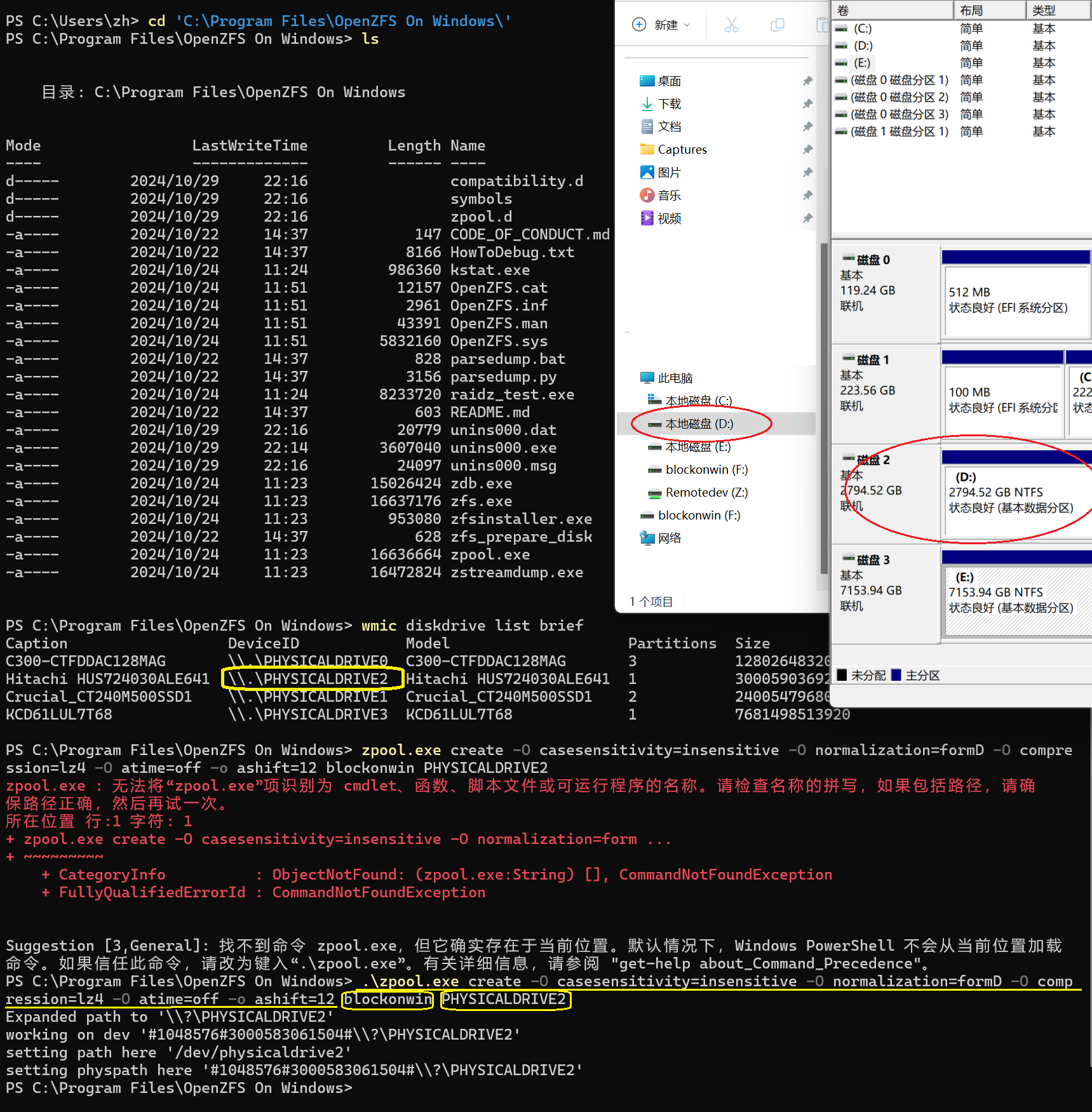
Task: Open the 新建 new item dropdown
Action: [x=661, y=25]
